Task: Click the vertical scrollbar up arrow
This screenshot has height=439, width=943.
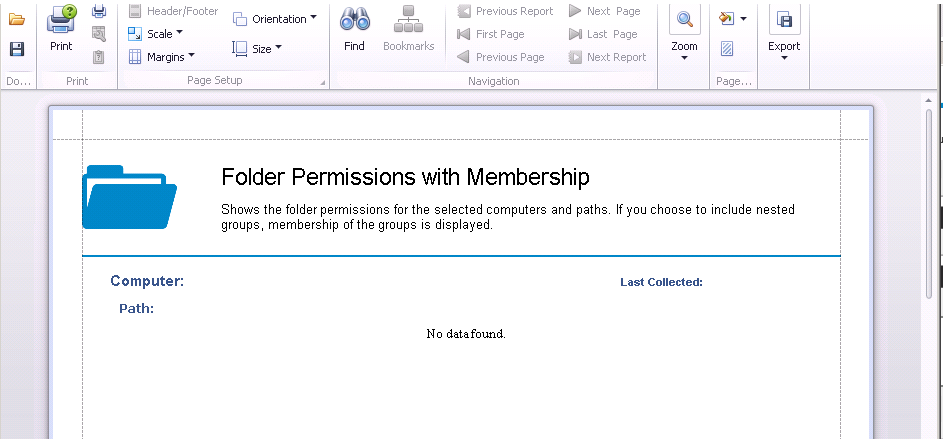Action: coord(929,100)
